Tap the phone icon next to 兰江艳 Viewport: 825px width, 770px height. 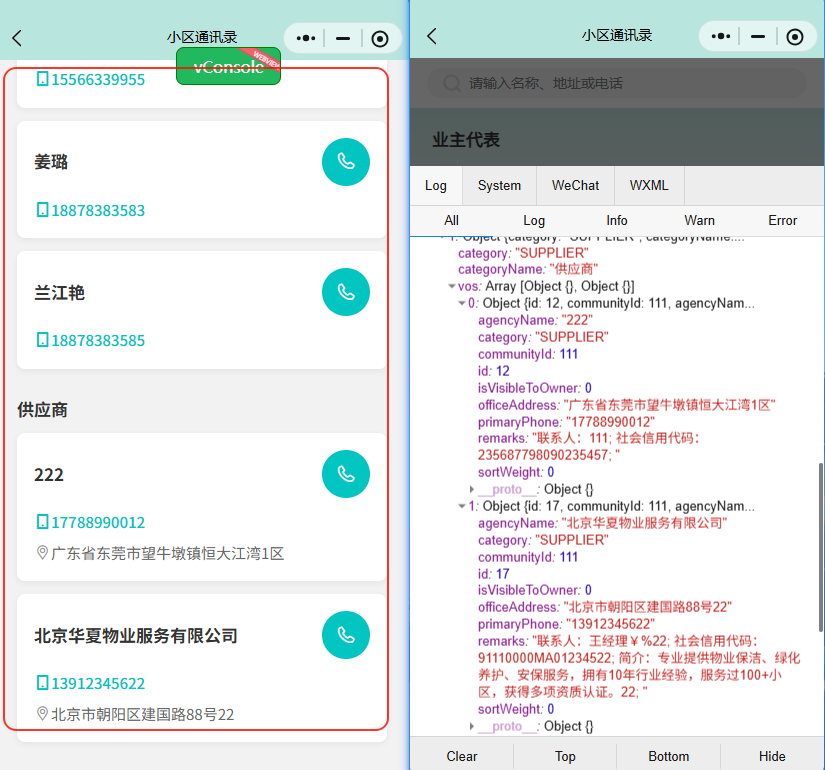click(x=345, y=291)
